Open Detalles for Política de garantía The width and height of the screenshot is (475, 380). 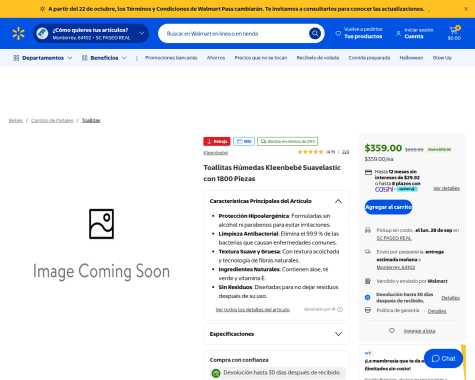[x=437, y=311]
